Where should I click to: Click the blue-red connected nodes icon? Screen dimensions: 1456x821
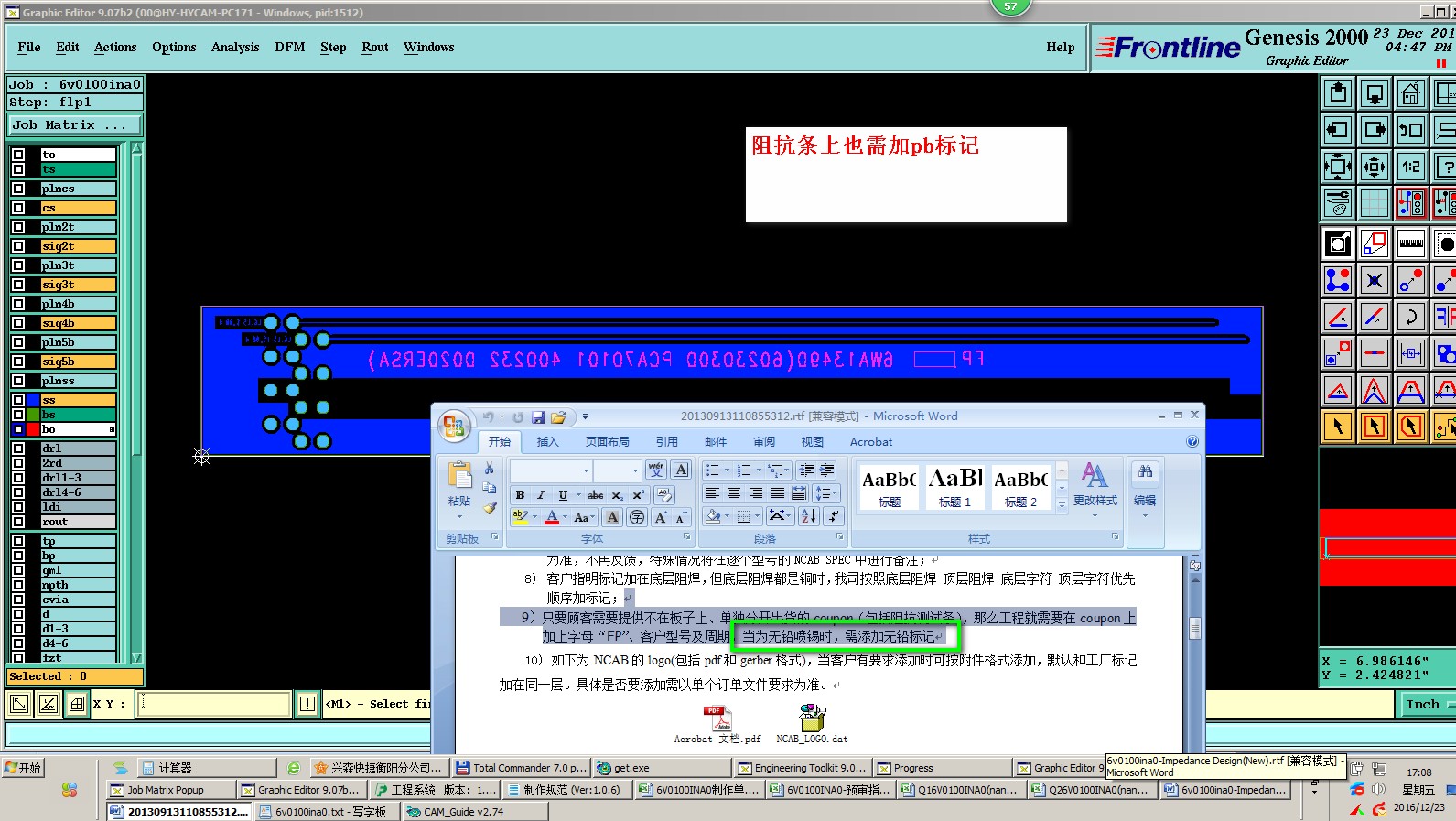click(x=1338, y=280)
